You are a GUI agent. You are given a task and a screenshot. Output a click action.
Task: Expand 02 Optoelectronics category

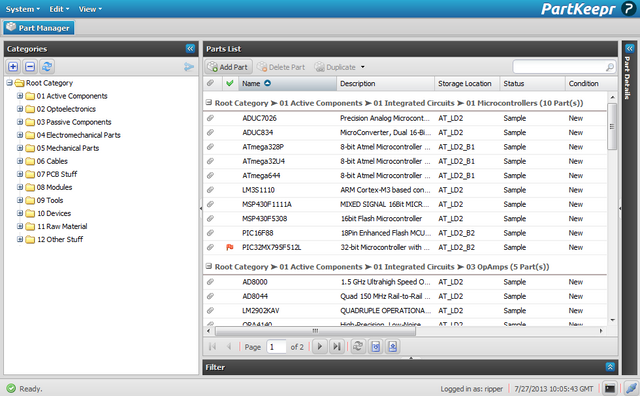[x=20, y=109]
